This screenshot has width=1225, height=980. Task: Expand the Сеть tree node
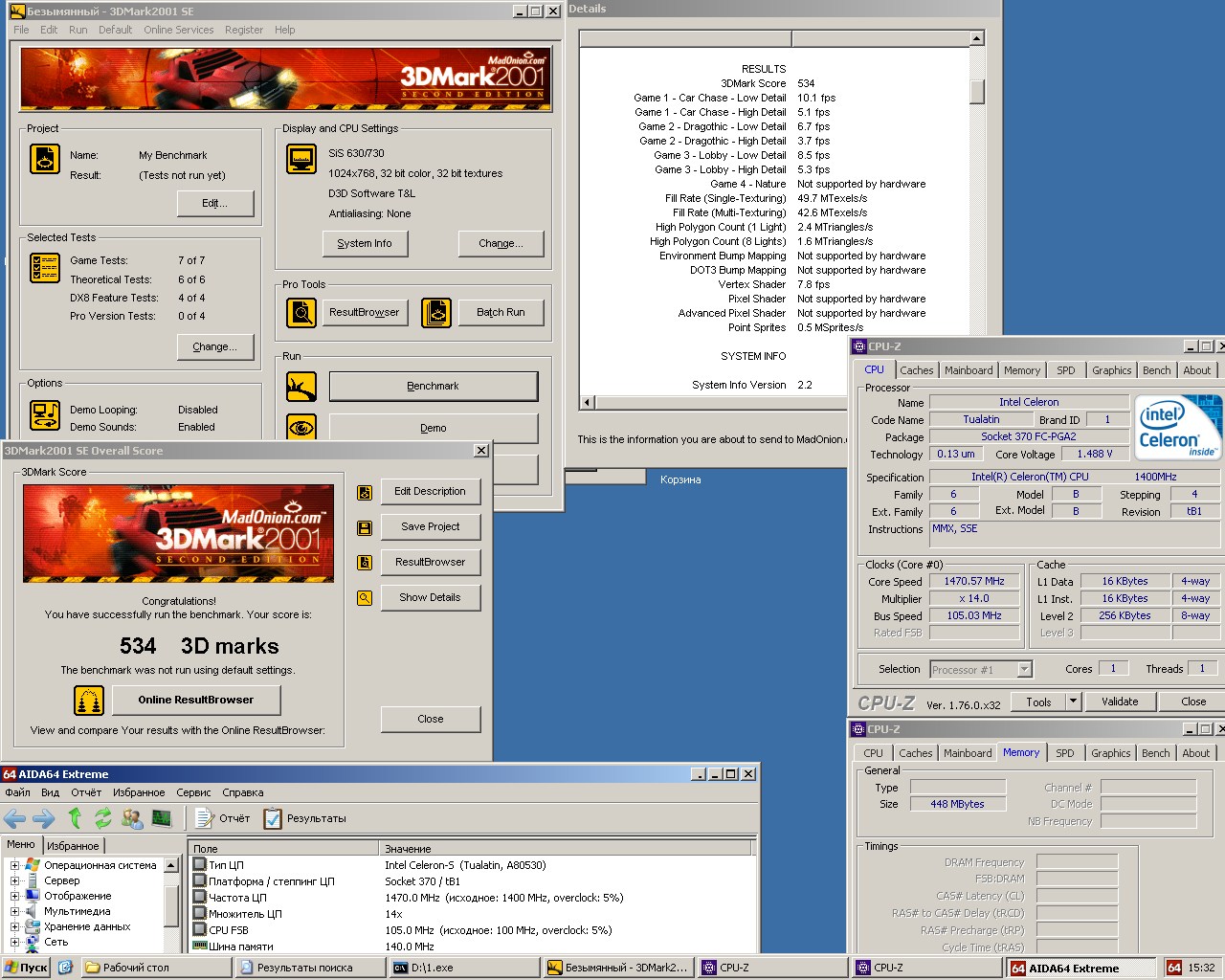click(x=14, y=942)
